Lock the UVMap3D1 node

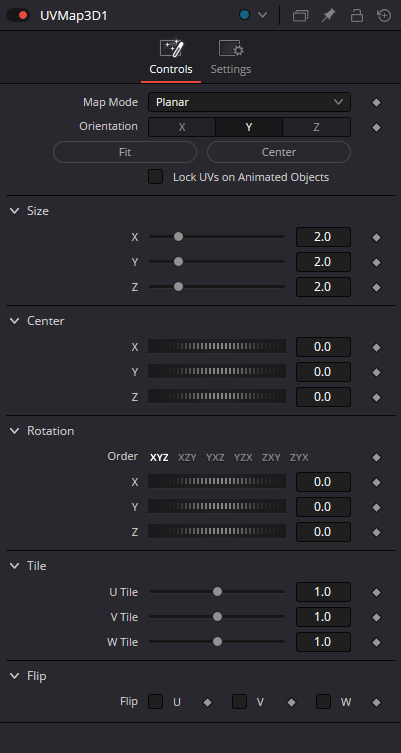coord(356,15)
